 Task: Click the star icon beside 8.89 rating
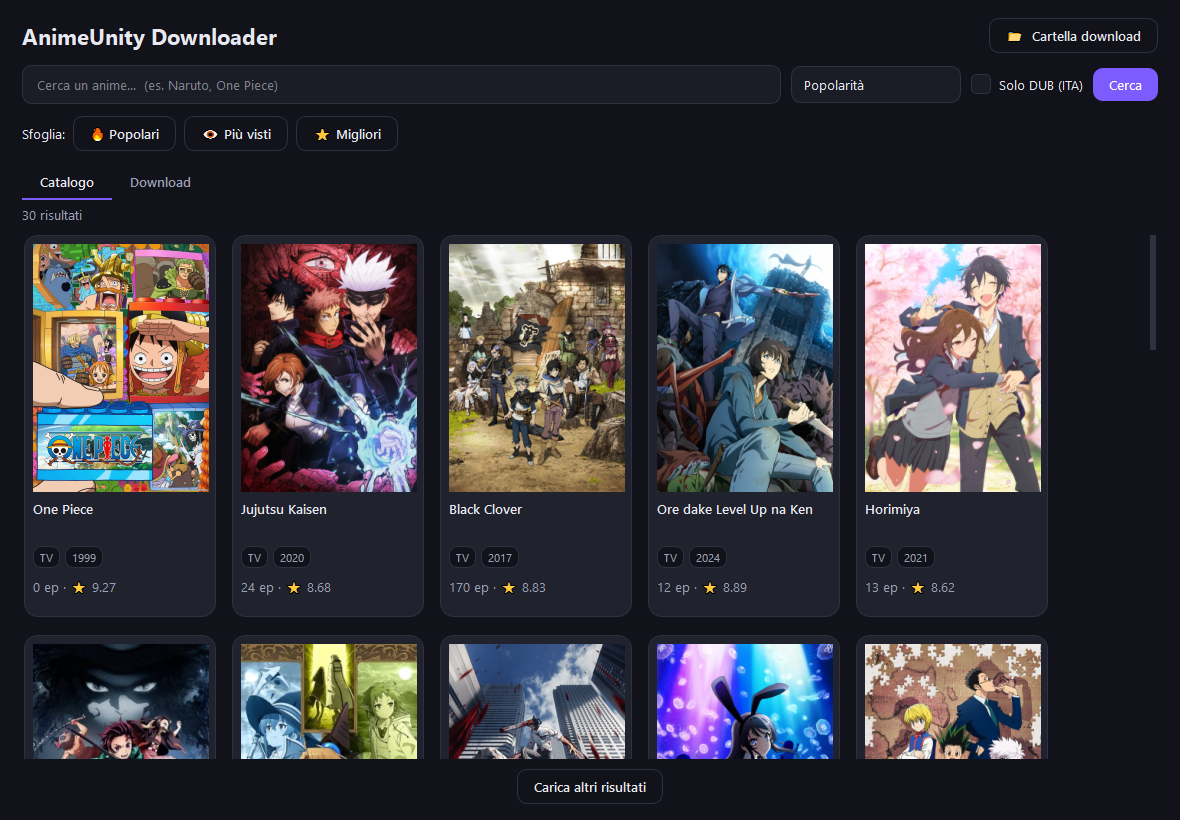pyautogui.click(x=710, y=588)
